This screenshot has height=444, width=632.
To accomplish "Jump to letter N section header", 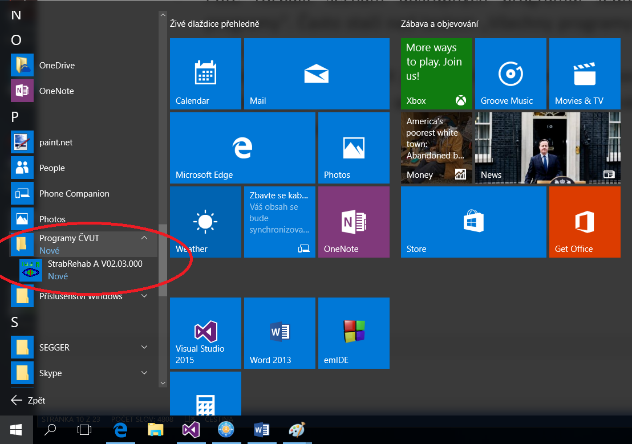I will 16,15.
